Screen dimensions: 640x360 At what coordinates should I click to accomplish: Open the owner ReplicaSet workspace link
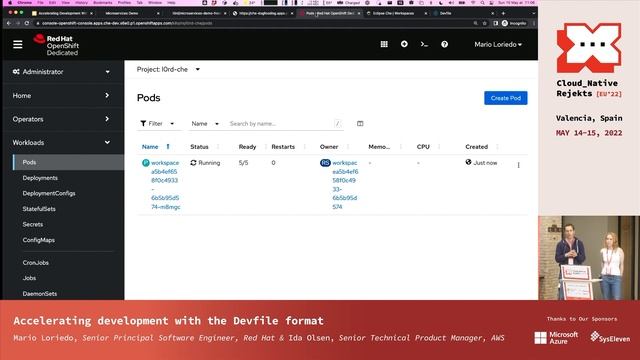345,185
